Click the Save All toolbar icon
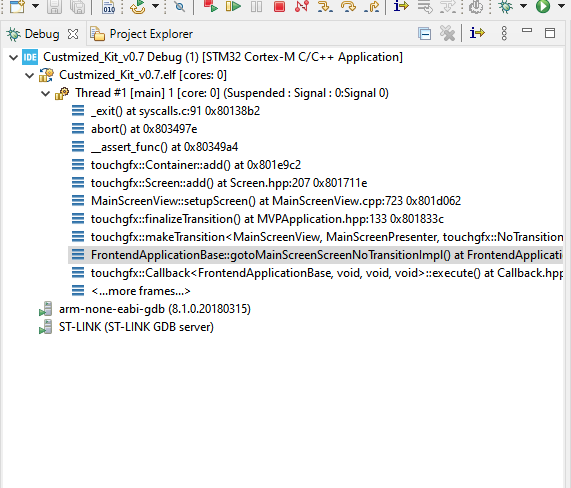Screen dimensions: 571x488 tap(77, 6)
